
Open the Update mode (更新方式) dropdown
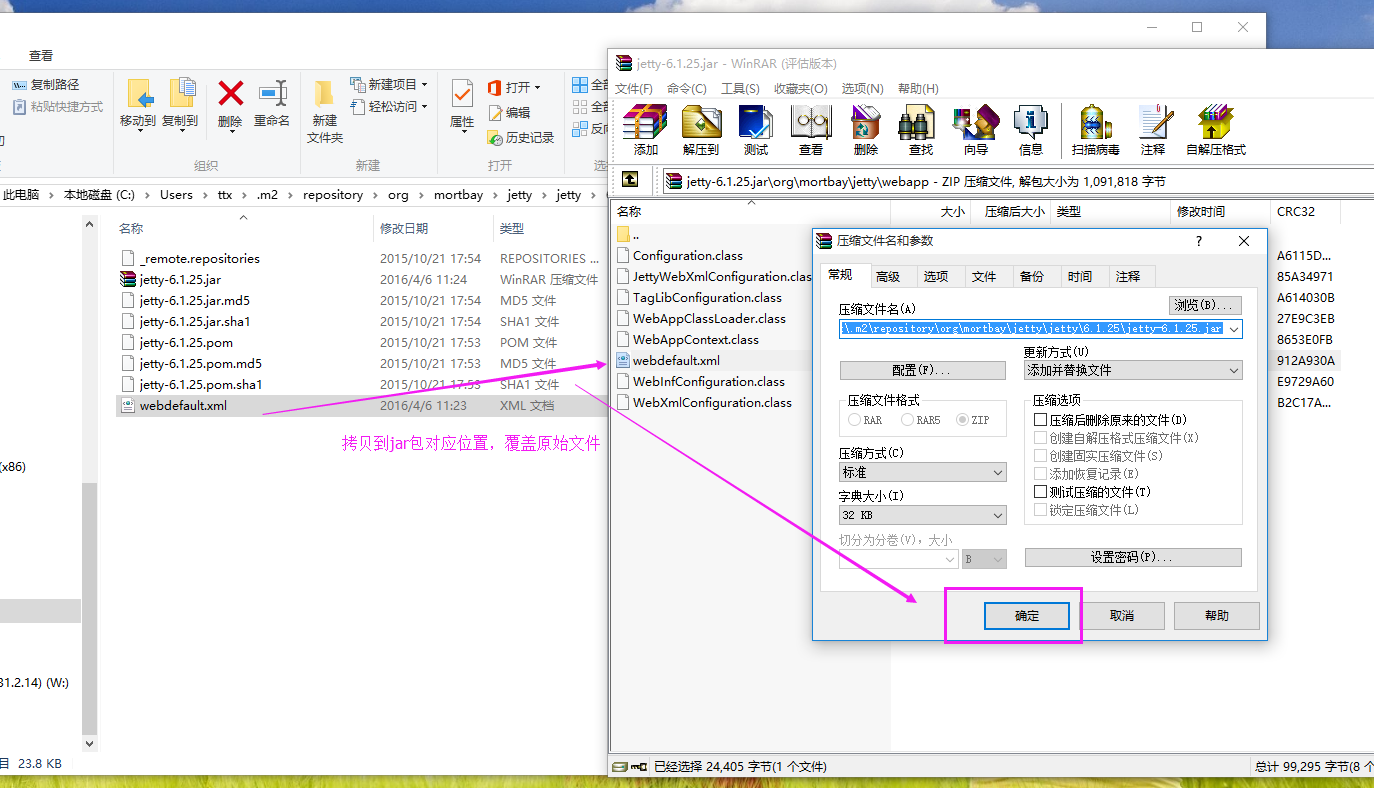pyautogui.click(x=1133, y=370)
